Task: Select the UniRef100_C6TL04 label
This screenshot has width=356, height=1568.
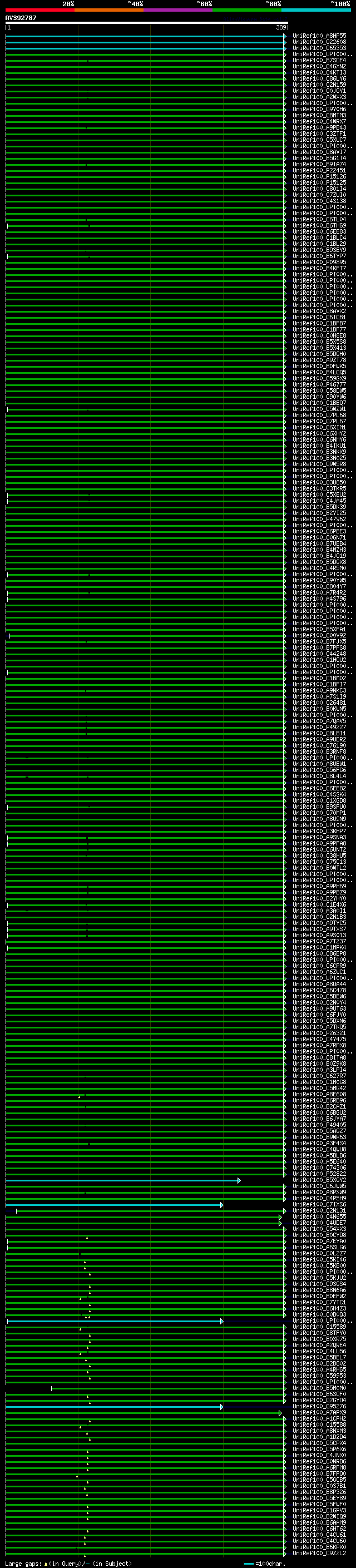Action: (x=319, y=219)
